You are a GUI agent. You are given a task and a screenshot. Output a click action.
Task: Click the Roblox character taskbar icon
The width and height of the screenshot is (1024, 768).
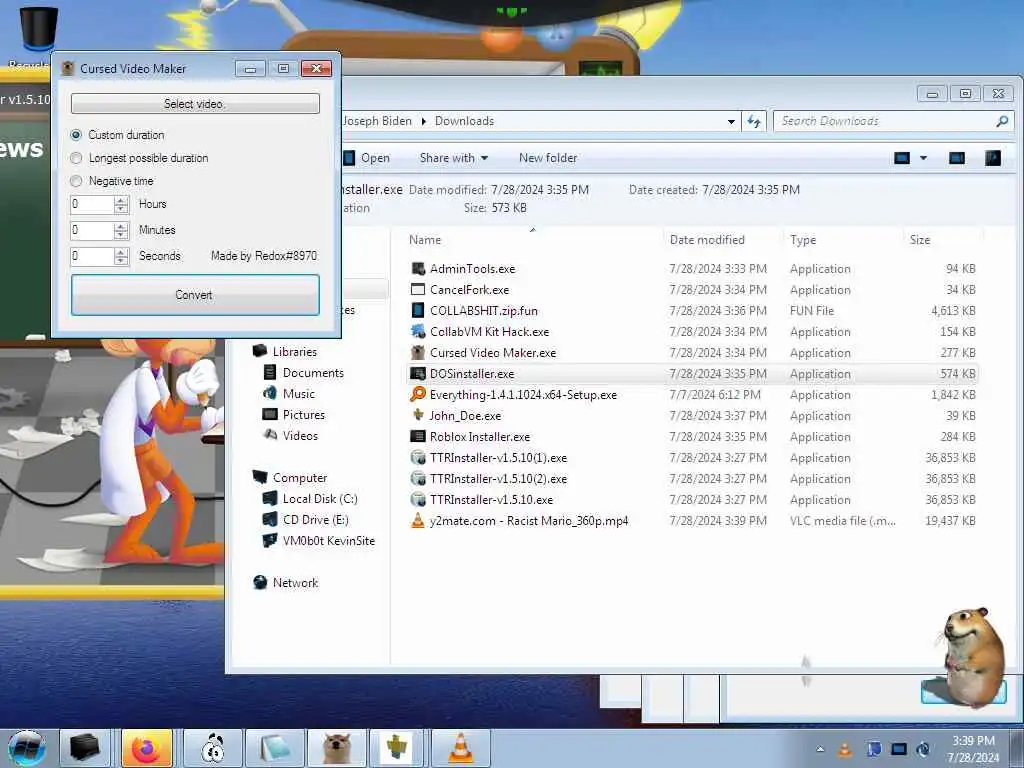click(x=396, y=748)
